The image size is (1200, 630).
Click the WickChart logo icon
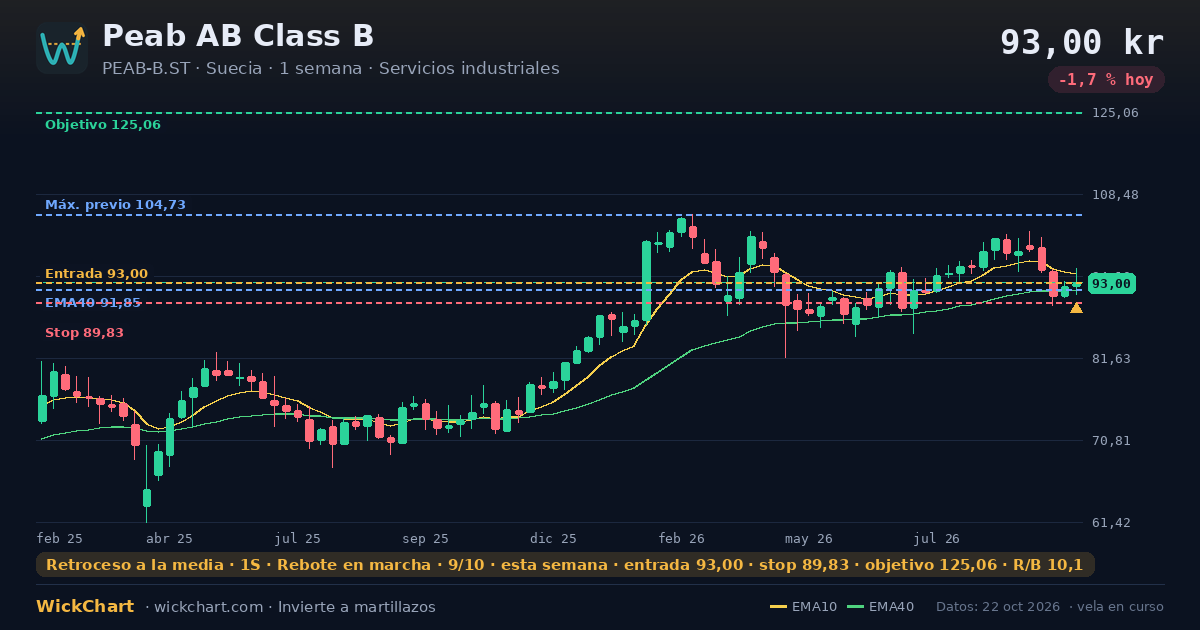point(62,48)
